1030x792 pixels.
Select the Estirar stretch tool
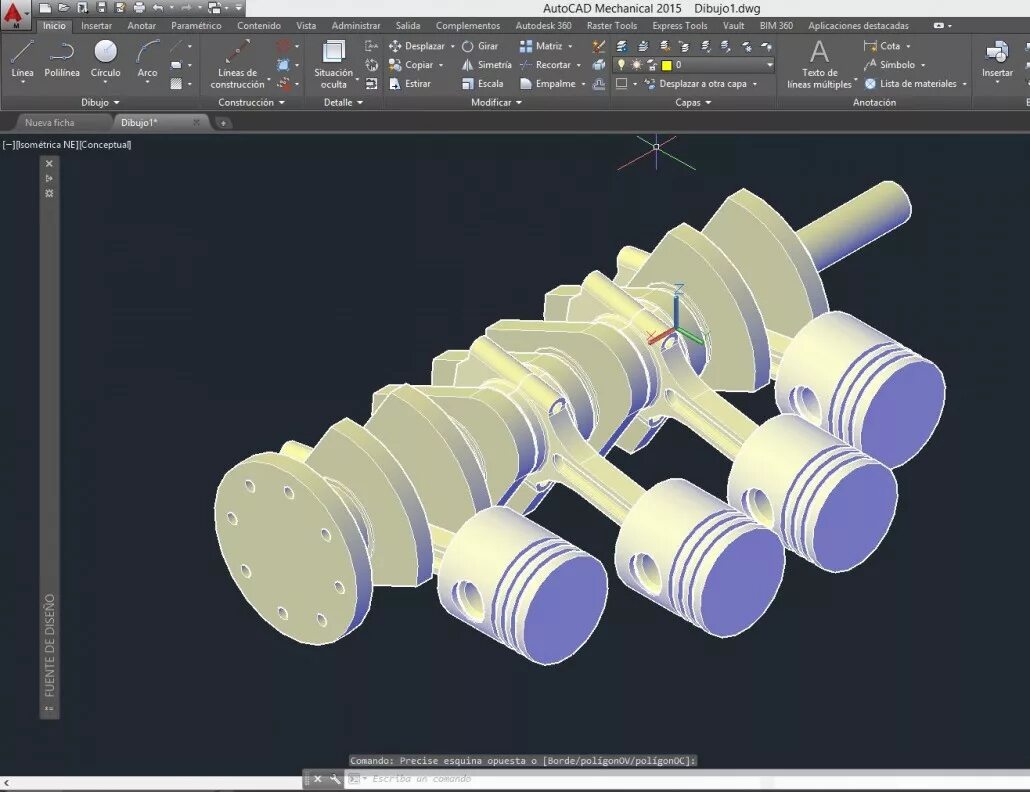[410, 84]
